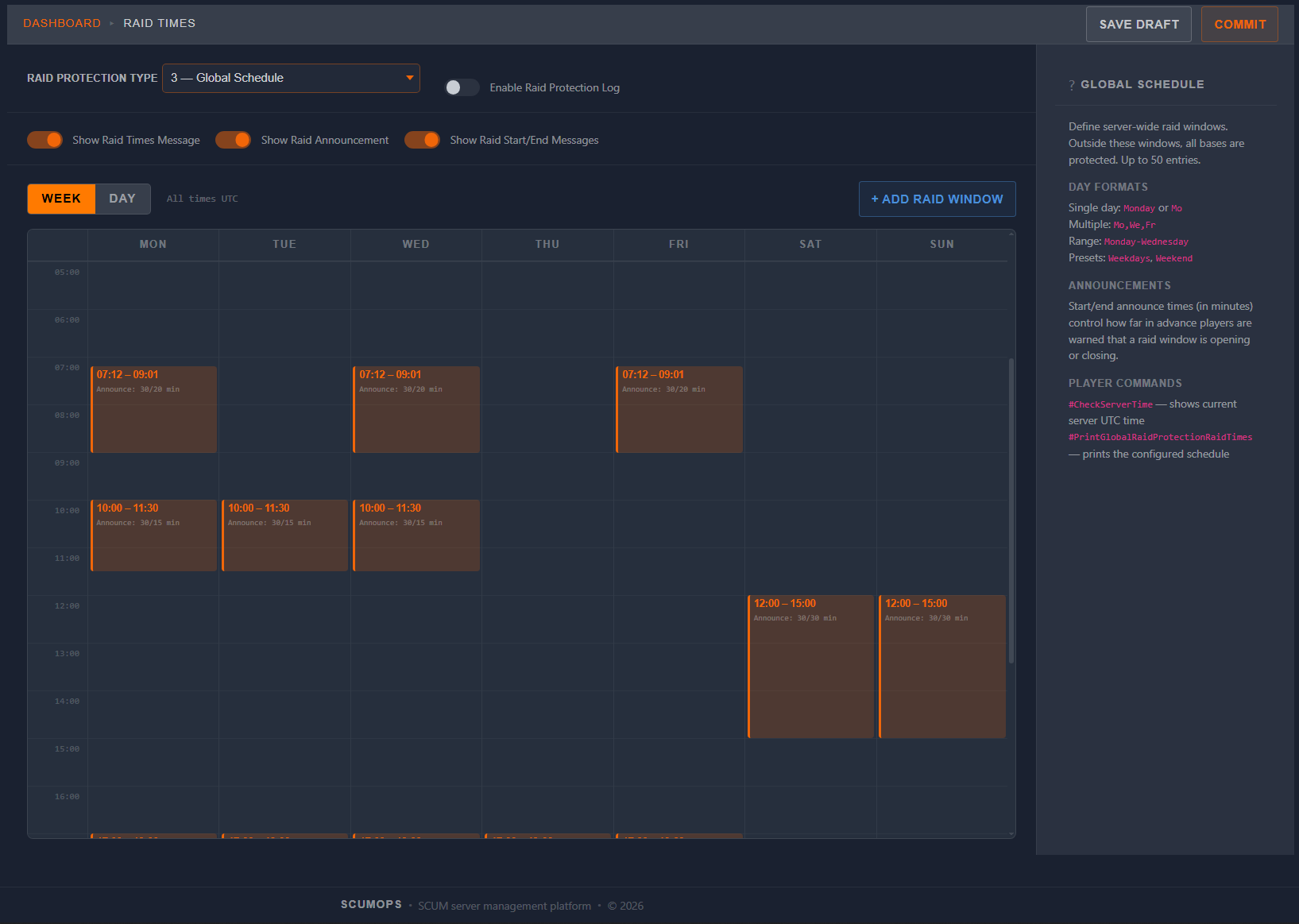Image resolution: width=1299 pixels, height=924 pixels.
Task: Open the Raid Protection Type dropdown
Action: tap(291, 78)
